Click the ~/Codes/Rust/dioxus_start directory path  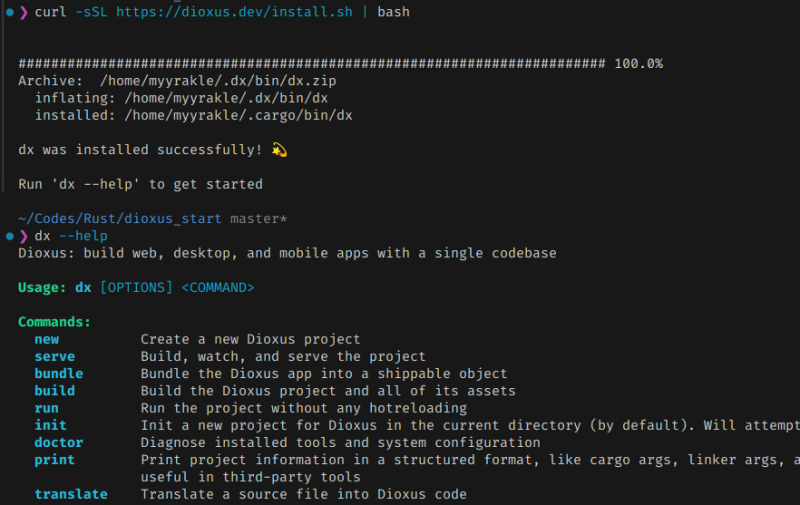pos(120,218)
